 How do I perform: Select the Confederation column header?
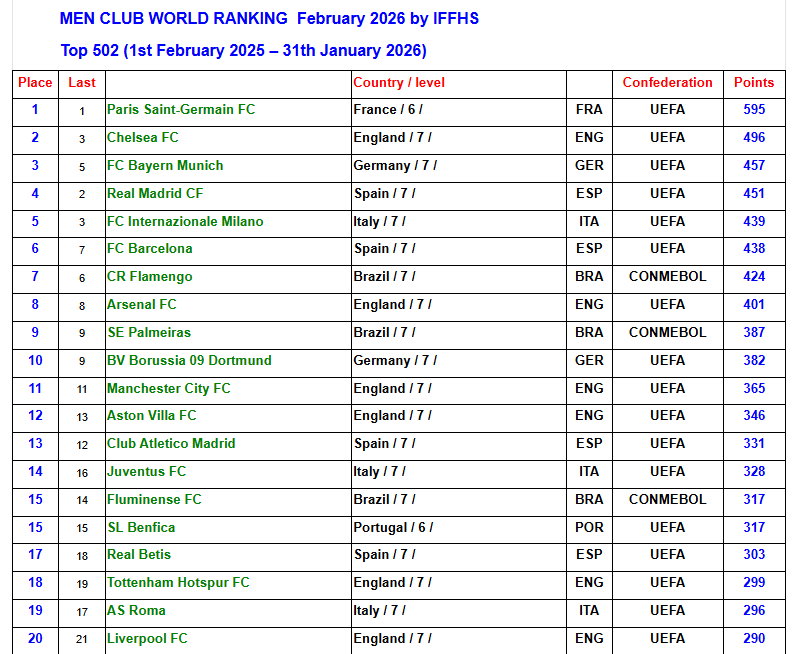tap(667, 83)
